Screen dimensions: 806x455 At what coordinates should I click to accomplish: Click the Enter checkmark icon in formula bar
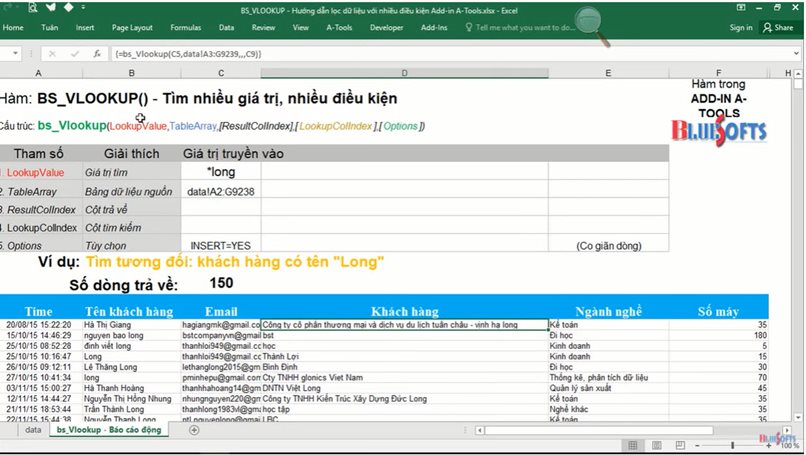(x=75, y=53)
